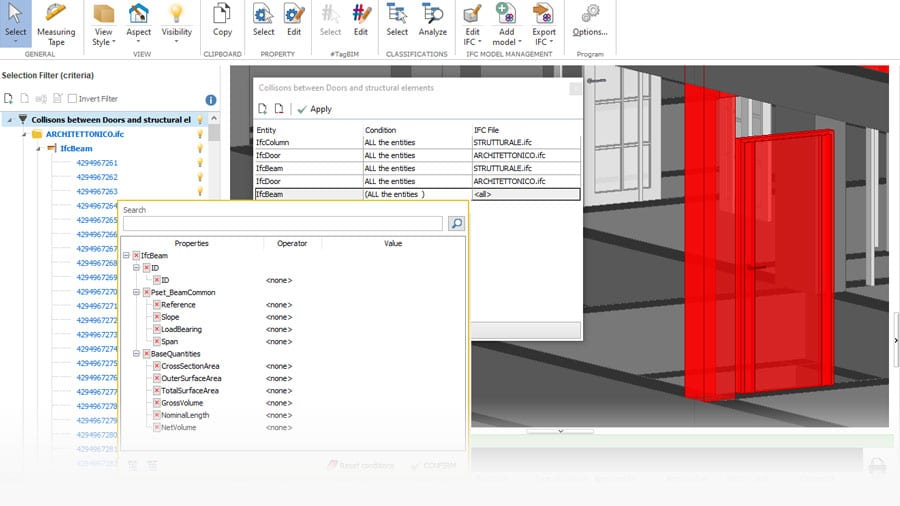Open the Add model tool
This screenshot has width=900, height=506.
tap(506, 24)
